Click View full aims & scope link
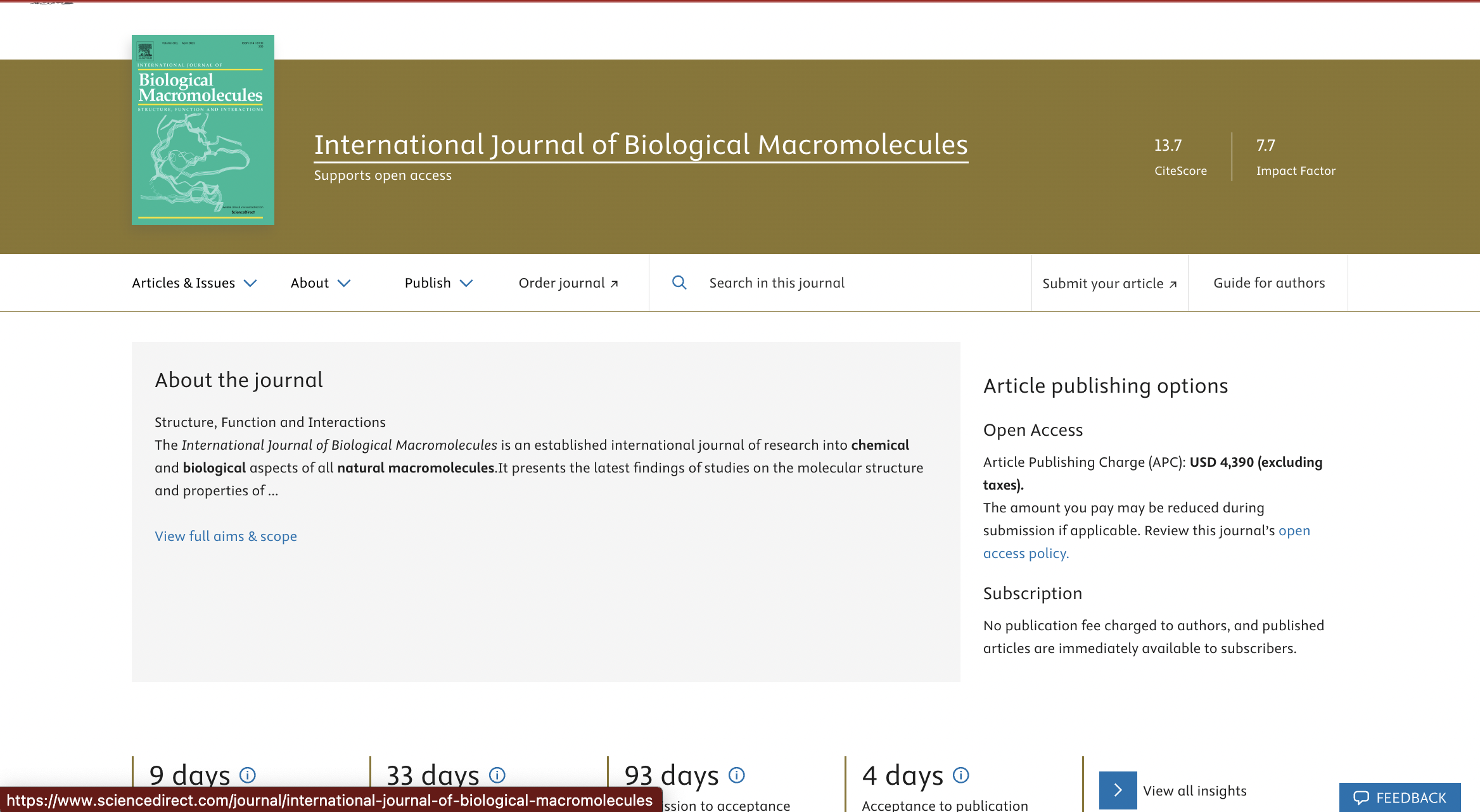The image size is (1480, 812). [x=226, y=536]
